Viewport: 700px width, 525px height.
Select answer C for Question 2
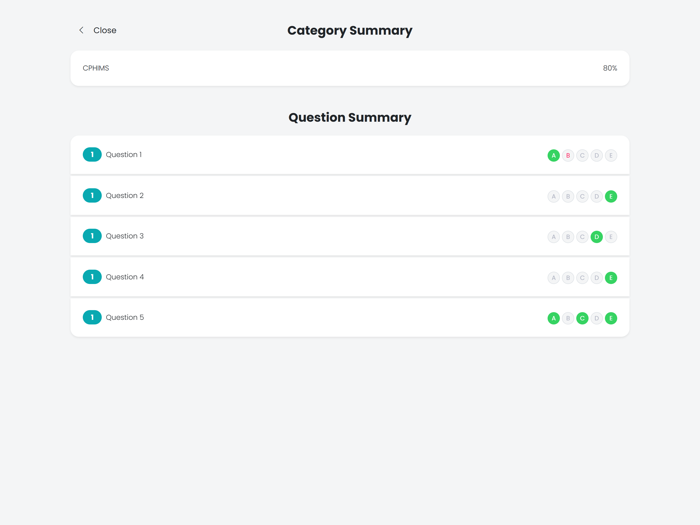click(x=582, y=196)
